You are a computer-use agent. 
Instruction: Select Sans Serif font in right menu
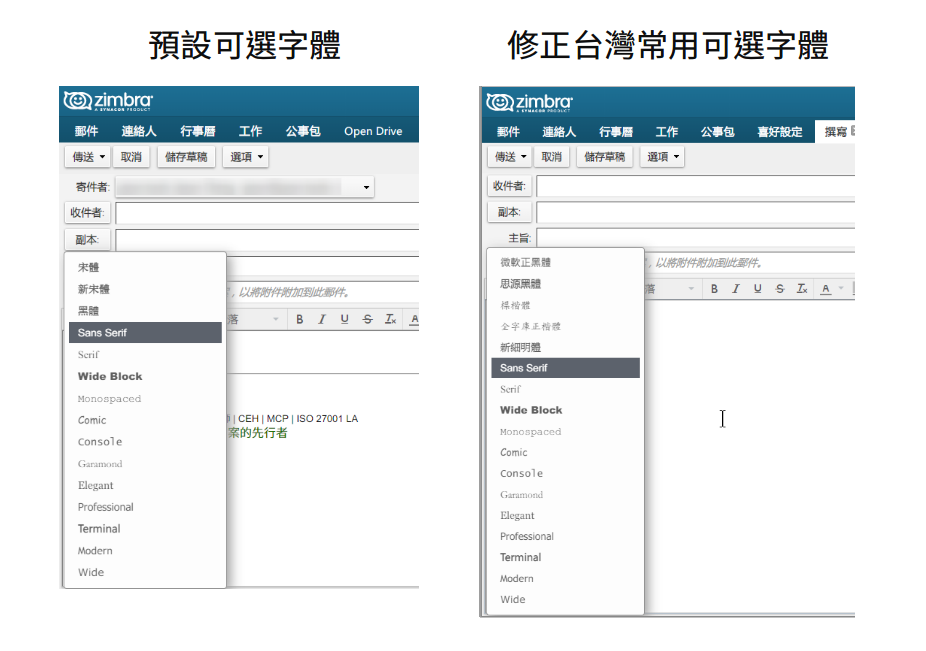(x=566, y=368)
